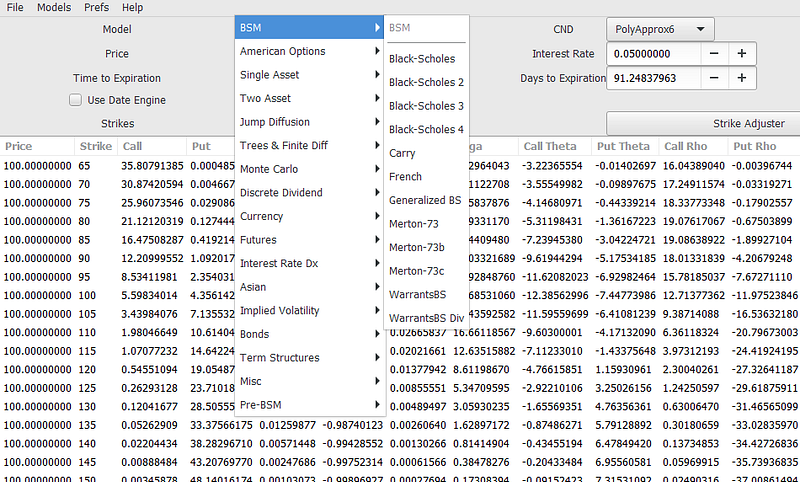Expand the Misc submenu
Screen dimensions: 800x482
click(309, 381)
